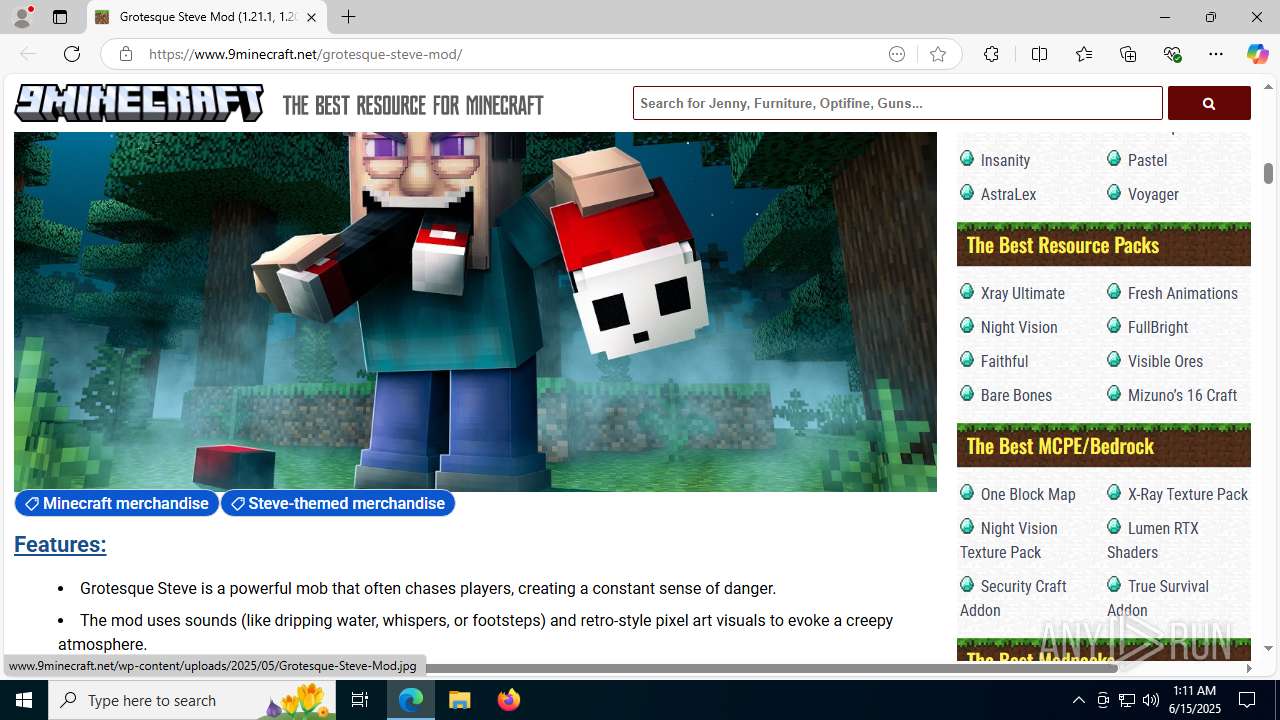
Task: Click Steve-themed merchandise tag button
Action: tap(338, 503)
